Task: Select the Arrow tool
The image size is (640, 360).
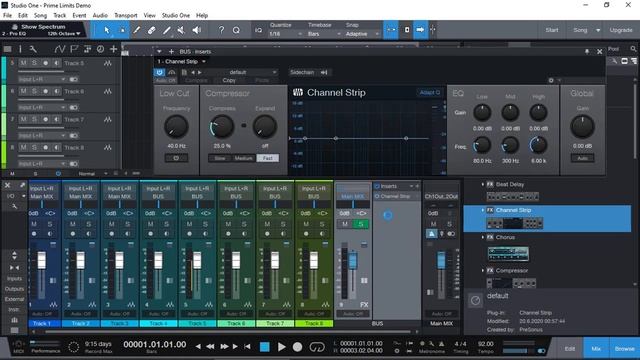Action: (x=107, y=30)
